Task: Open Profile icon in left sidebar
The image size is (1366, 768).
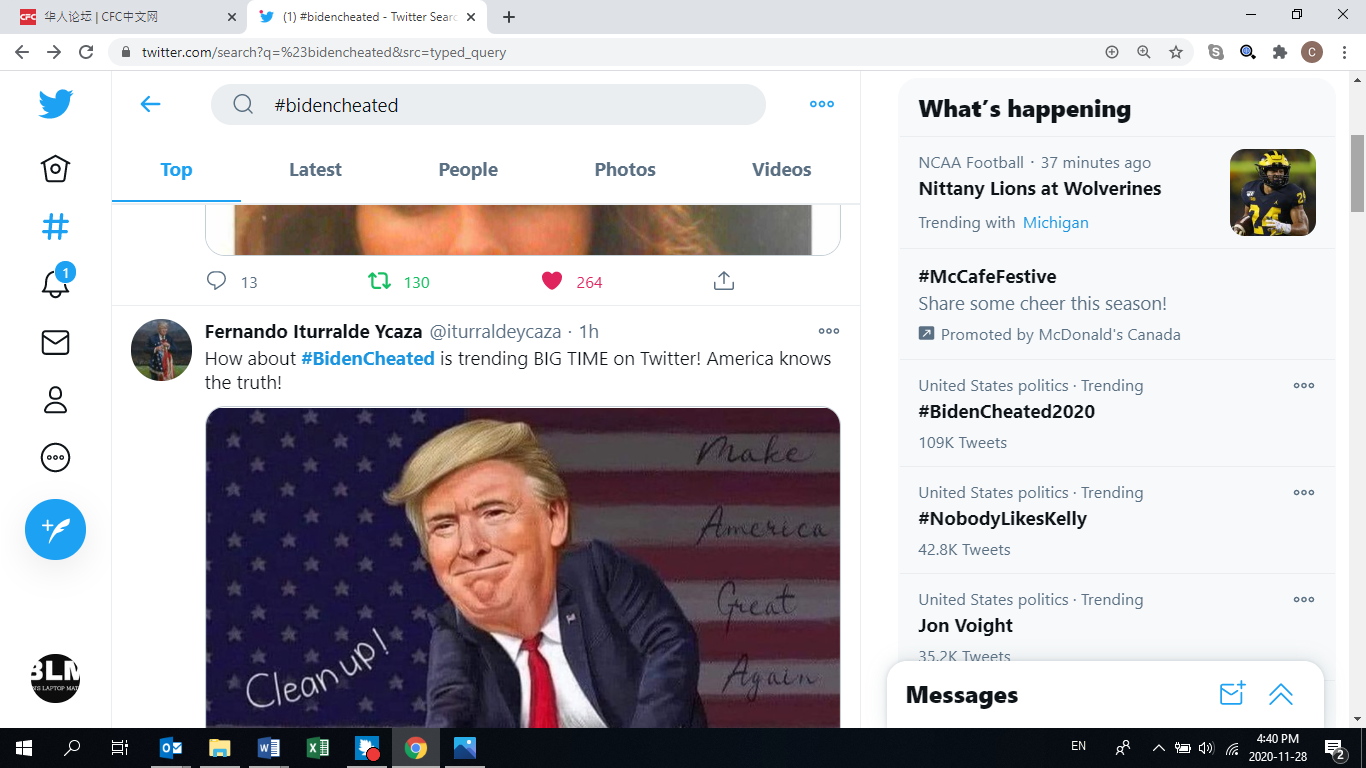Action: (x=55, y=400)
